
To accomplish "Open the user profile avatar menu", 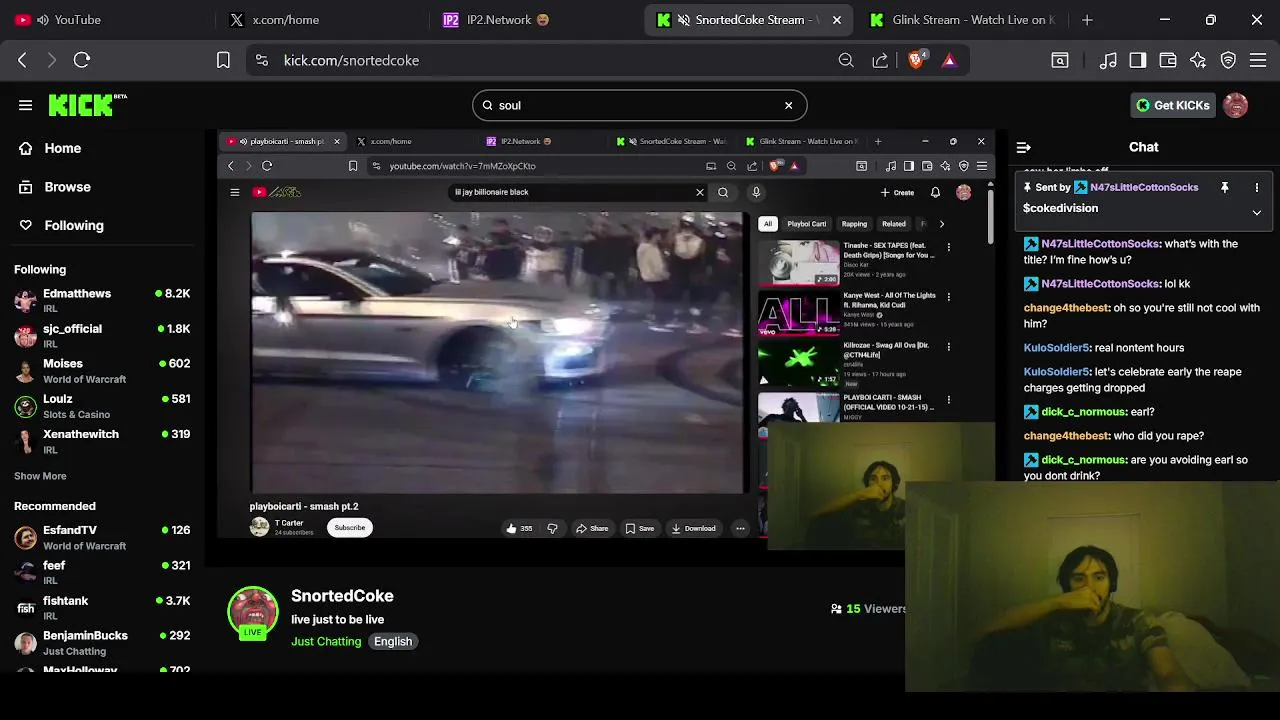I will 1235,105.
